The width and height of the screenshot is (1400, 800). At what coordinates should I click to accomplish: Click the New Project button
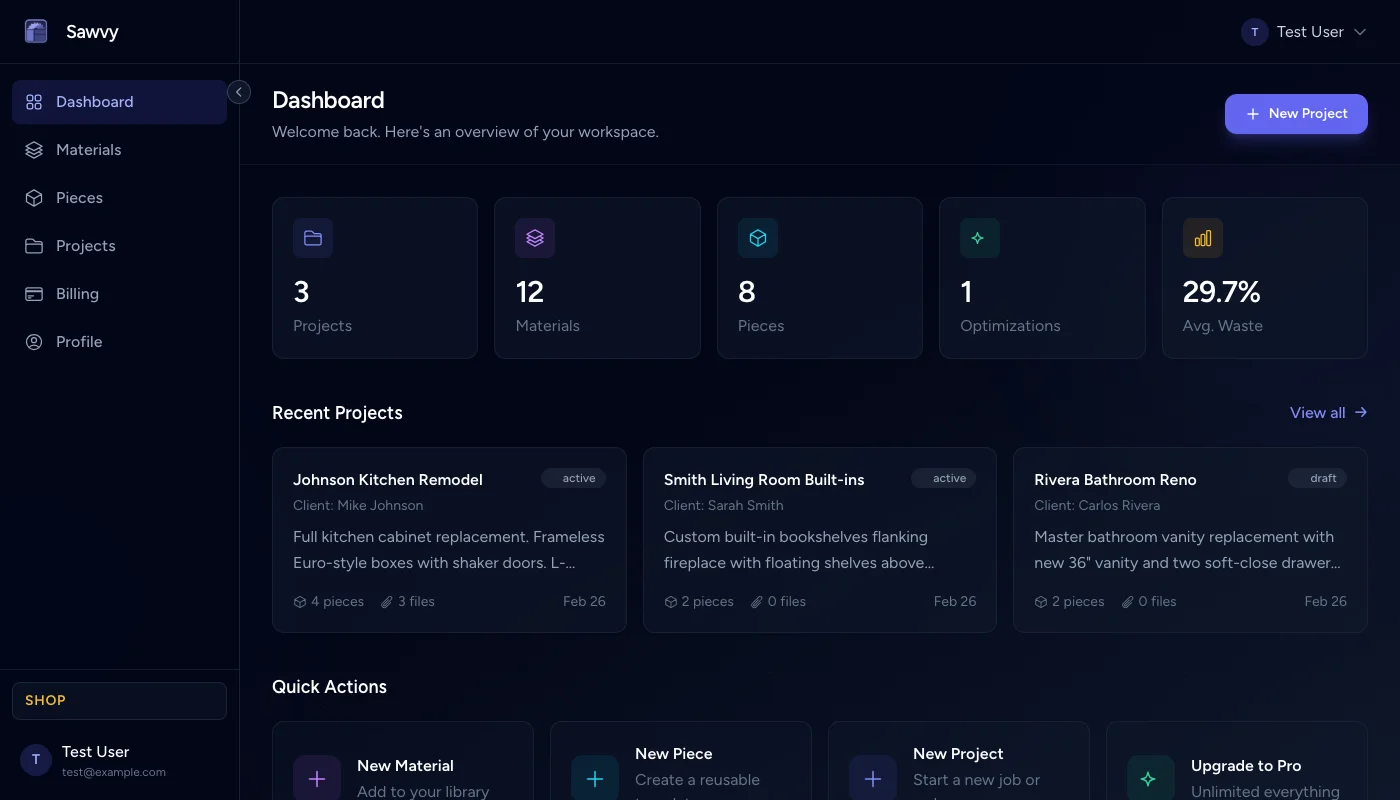(x=1296, y=113)
